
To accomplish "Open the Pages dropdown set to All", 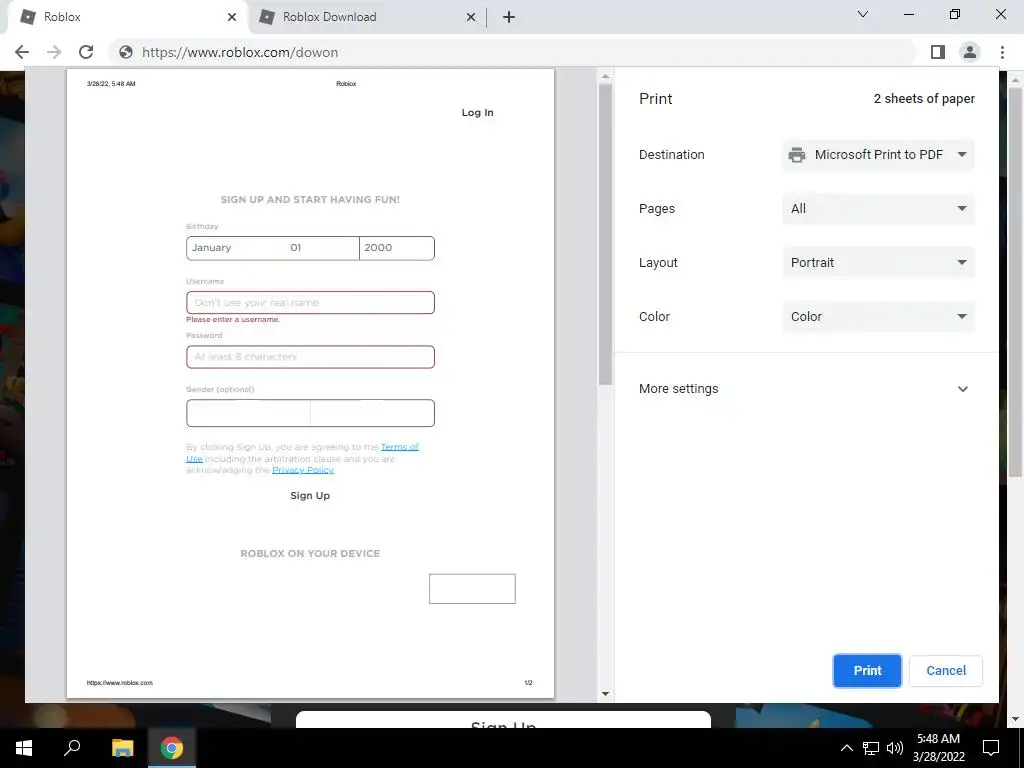I will coord(878,209).
